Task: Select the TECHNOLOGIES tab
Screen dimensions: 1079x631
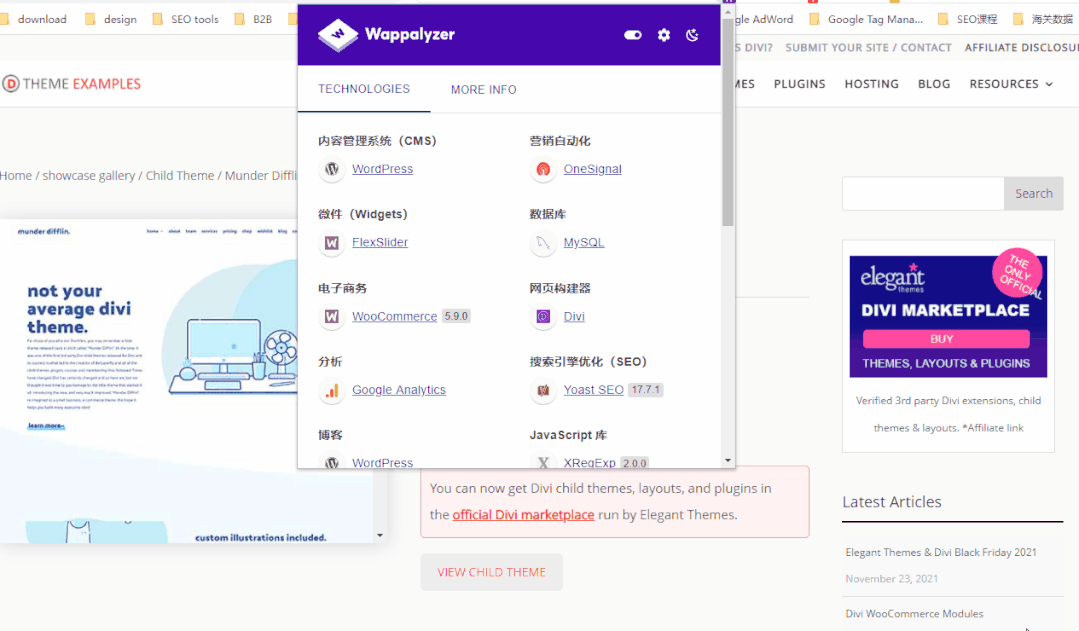Action: coord(364,89)
